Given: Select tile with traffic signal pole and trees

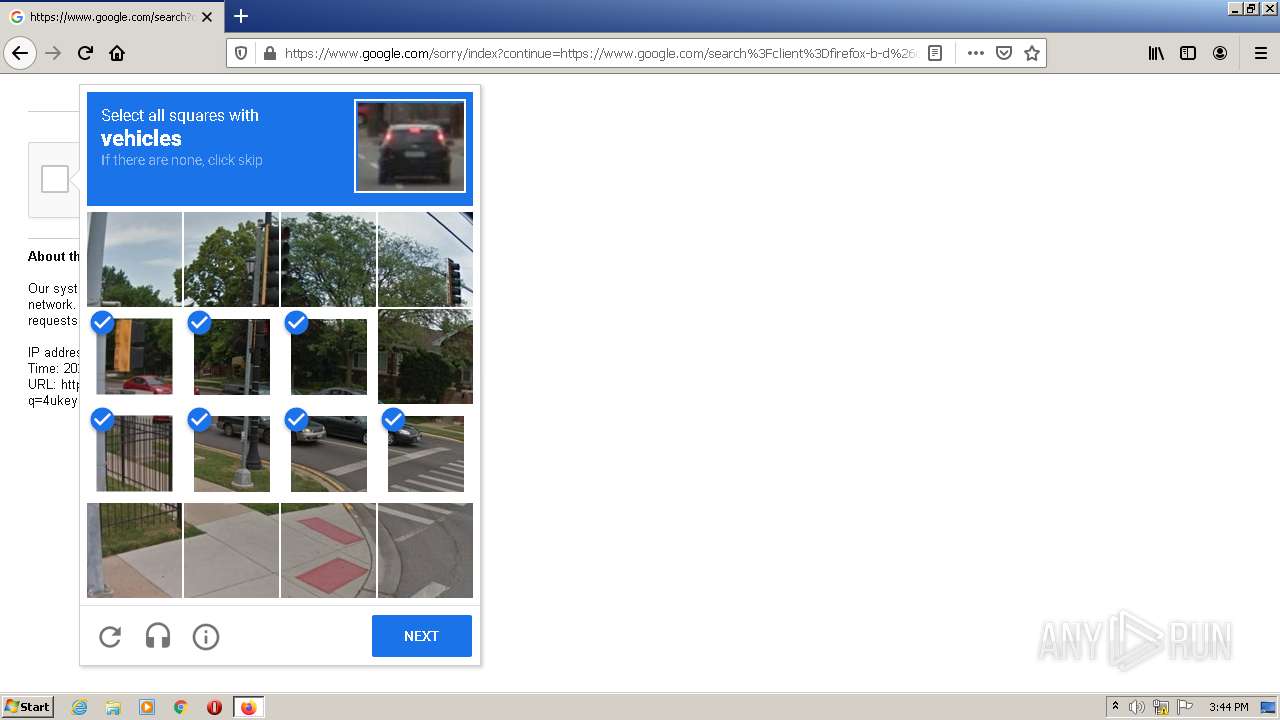Looking at the screenshot, I should 231,259.
